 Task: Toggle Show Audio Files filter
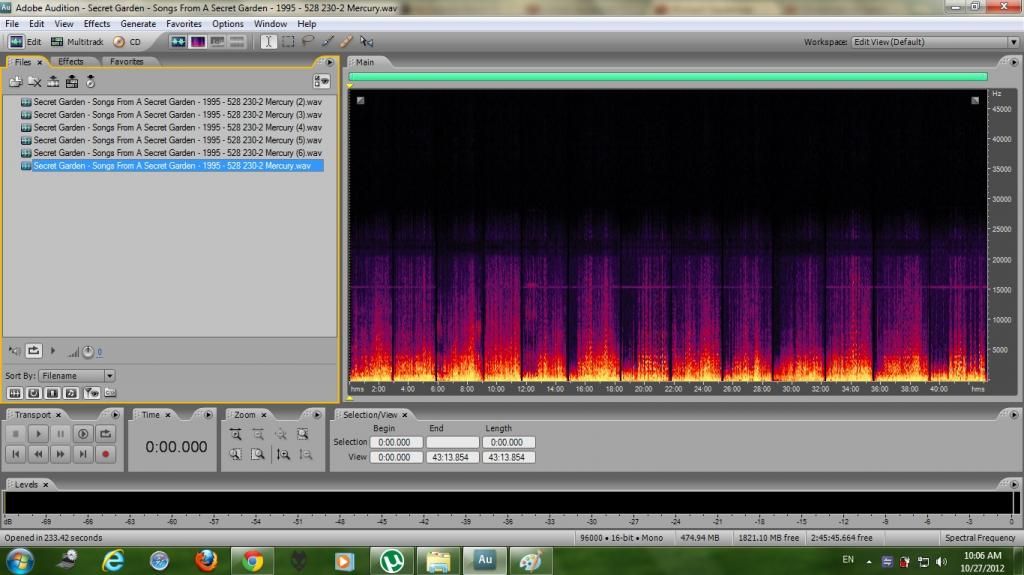click(x=14, y=393)
